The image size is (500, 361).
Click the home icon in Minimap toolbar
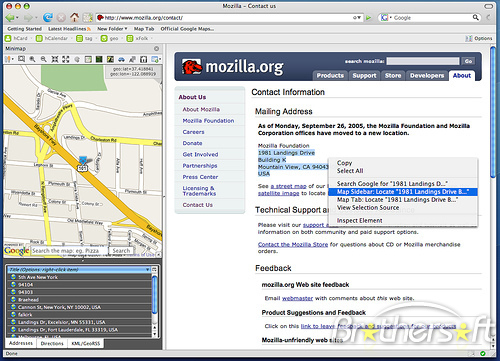143,59
